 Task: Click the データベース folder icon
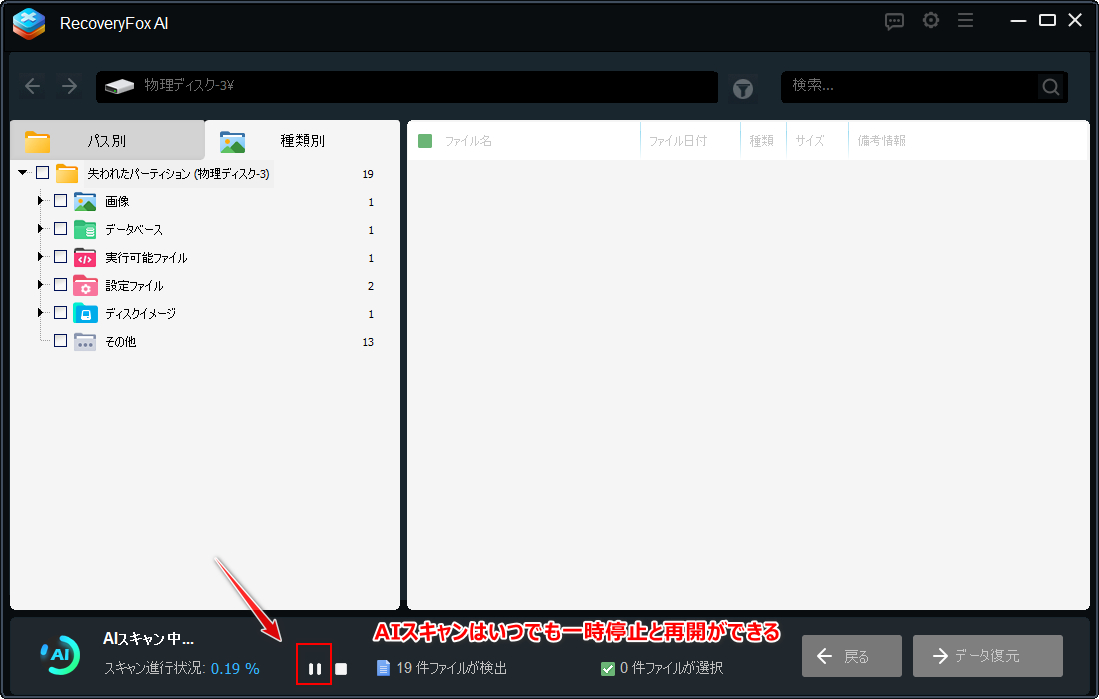point(85,230)
